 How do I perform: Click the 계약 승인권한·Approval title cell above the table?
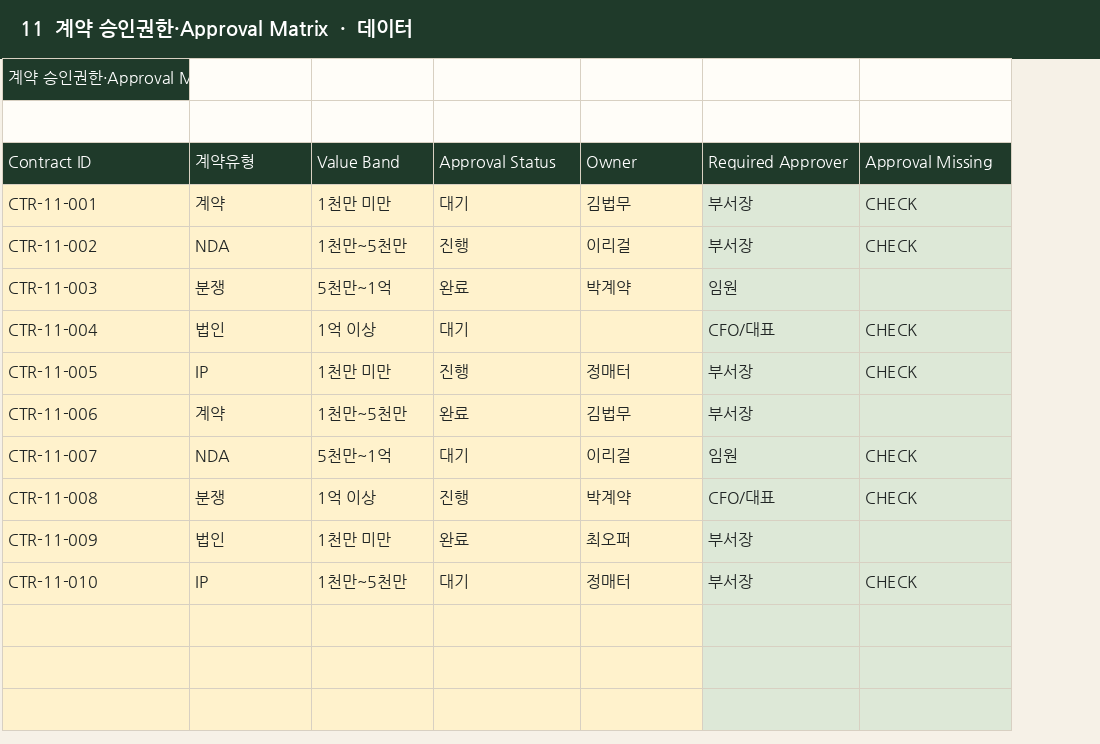(96, 79)
